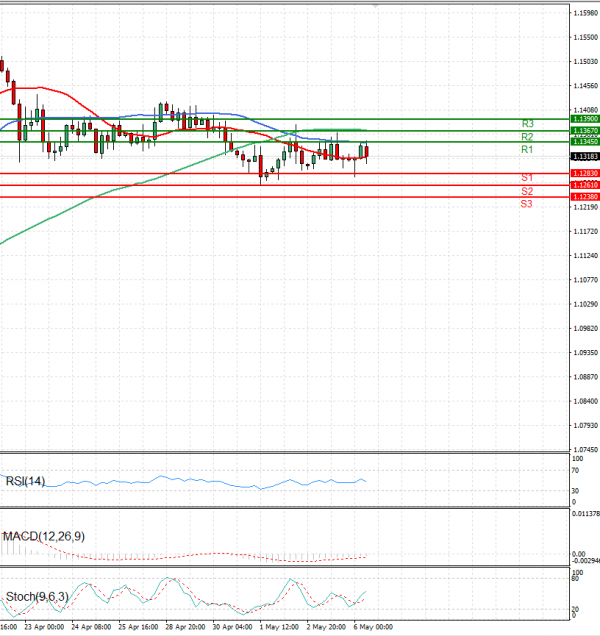This screenshot has height=636, width=600.
Task: Click the 1.10770 price axis value
Action: tap(586, 280)
